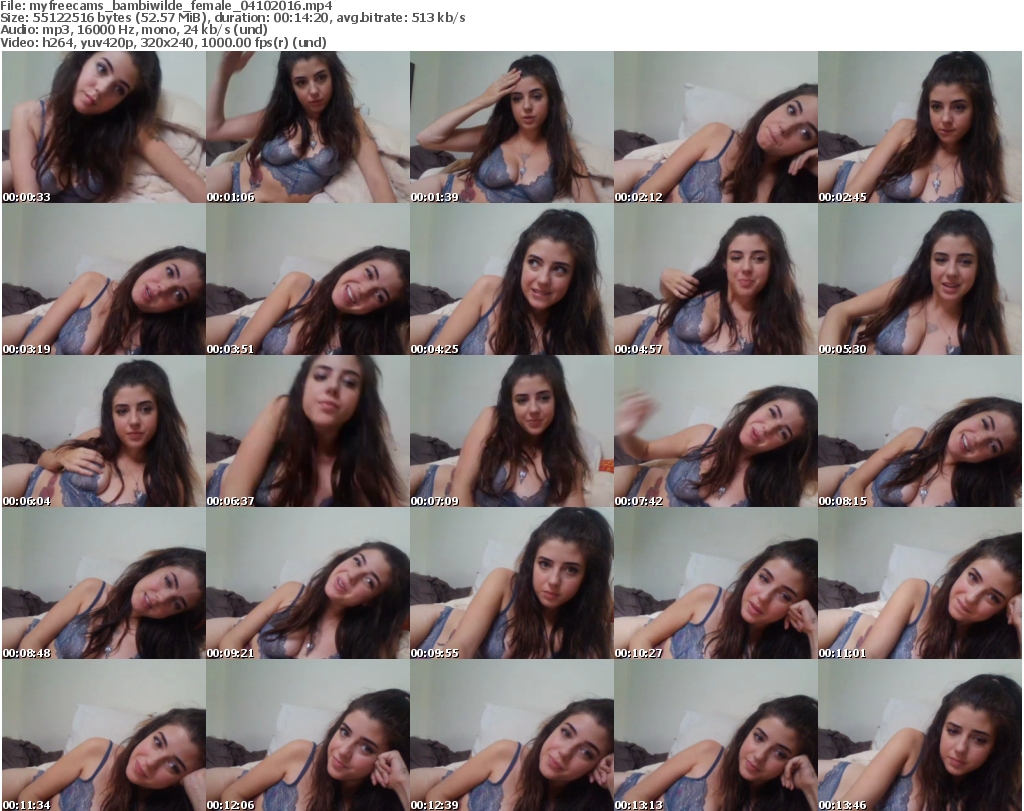Open the thumbnail marked 00:01:39
The width and height of the screenshot is (1024, 811).
pos(510,128)
